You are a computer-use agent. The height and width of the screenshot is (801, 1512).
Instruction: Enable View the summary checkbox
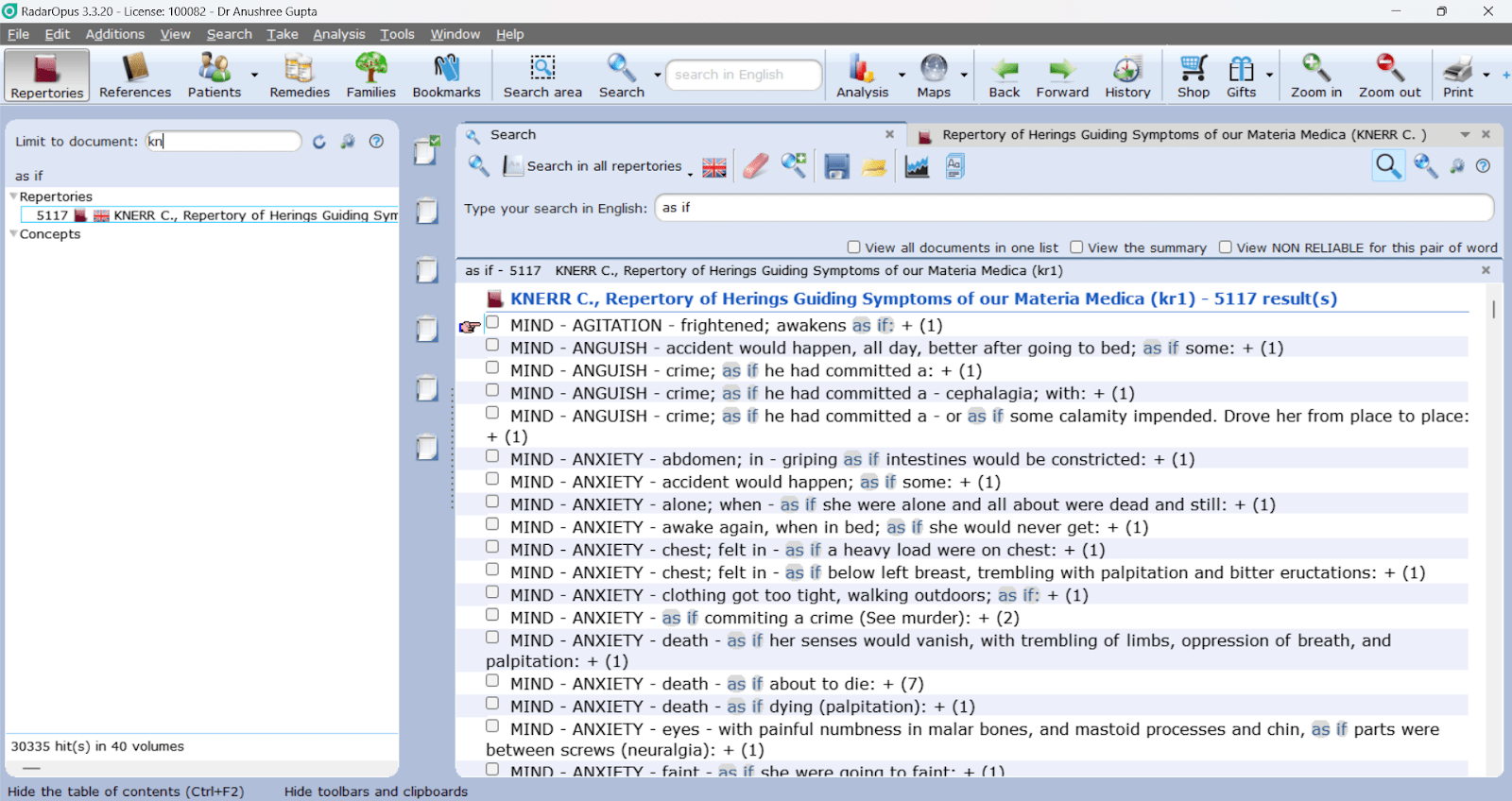tap(1076, 247)
